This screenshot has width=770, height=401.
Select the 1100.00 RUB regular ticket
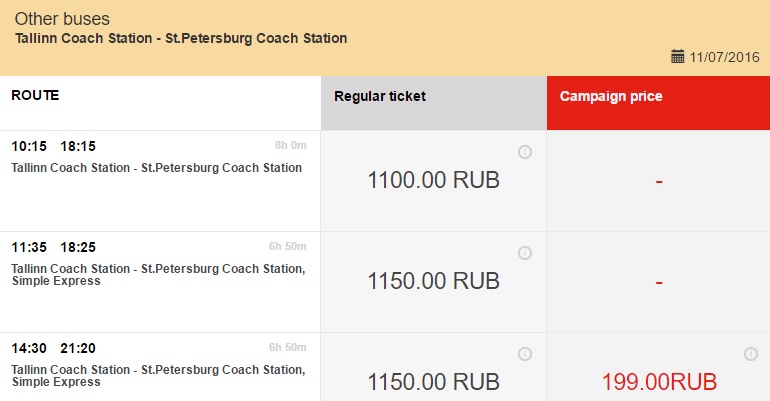click(434, 180)
